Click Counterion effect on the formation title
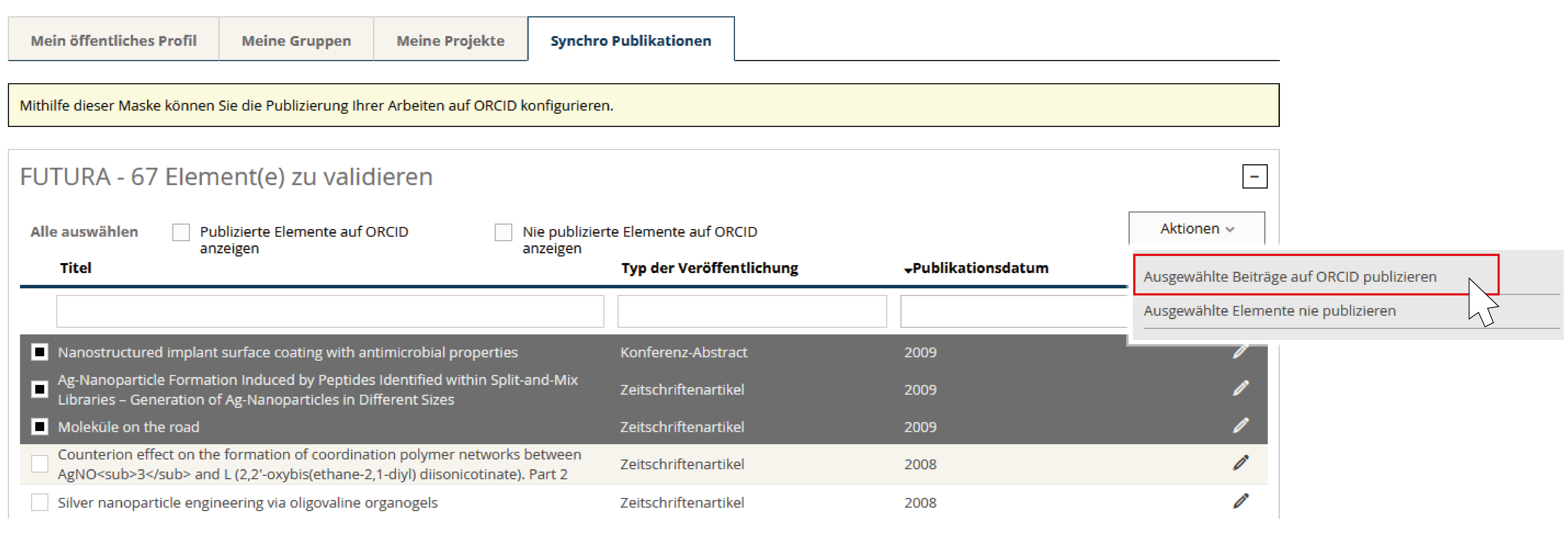The image size is (1568, 544). (319, 464)
